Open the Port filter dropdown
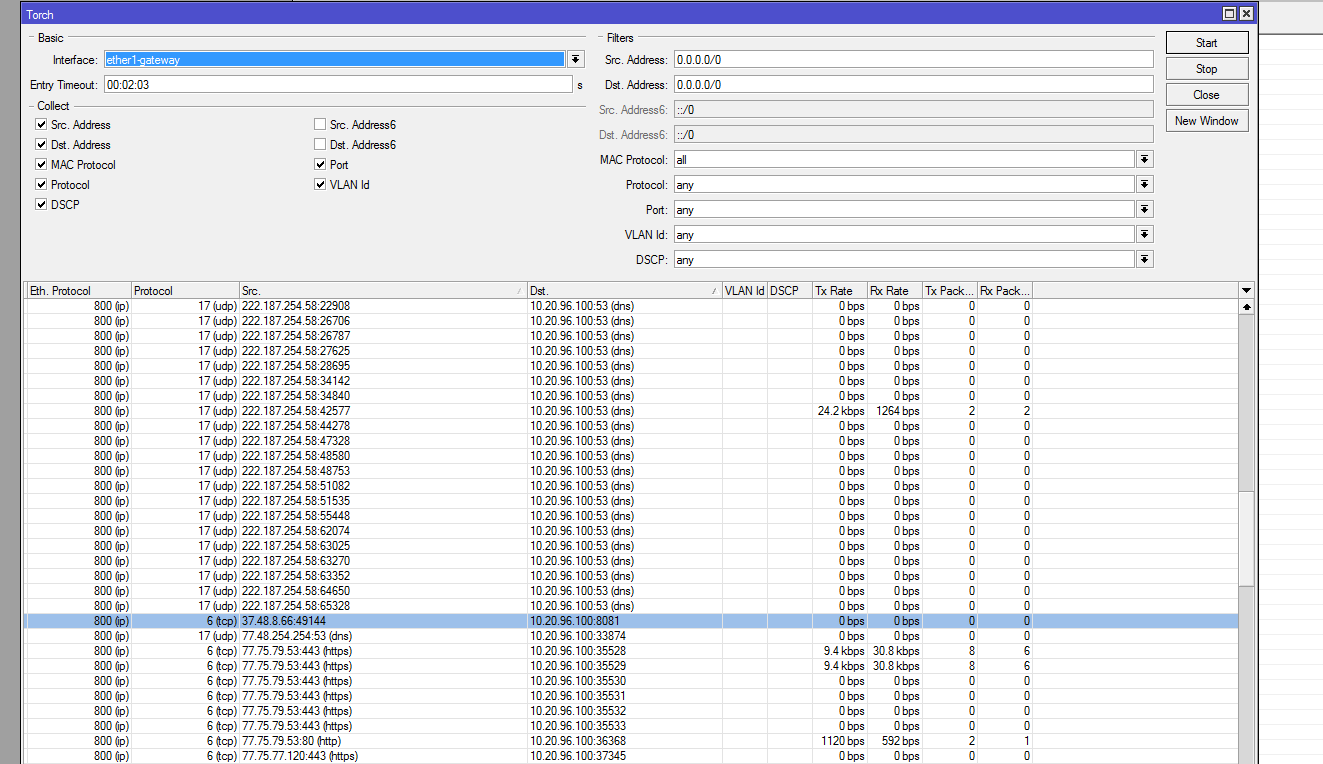1323x764 pixels. 1145,210
